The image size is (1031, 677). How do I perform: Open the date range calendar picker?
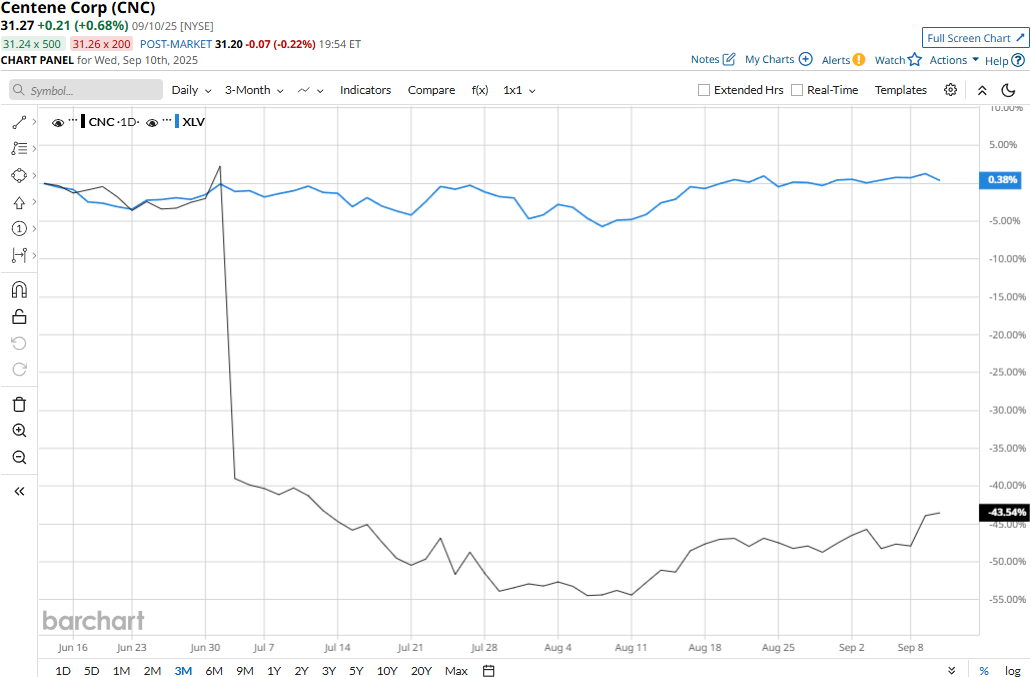pos(489,670)
